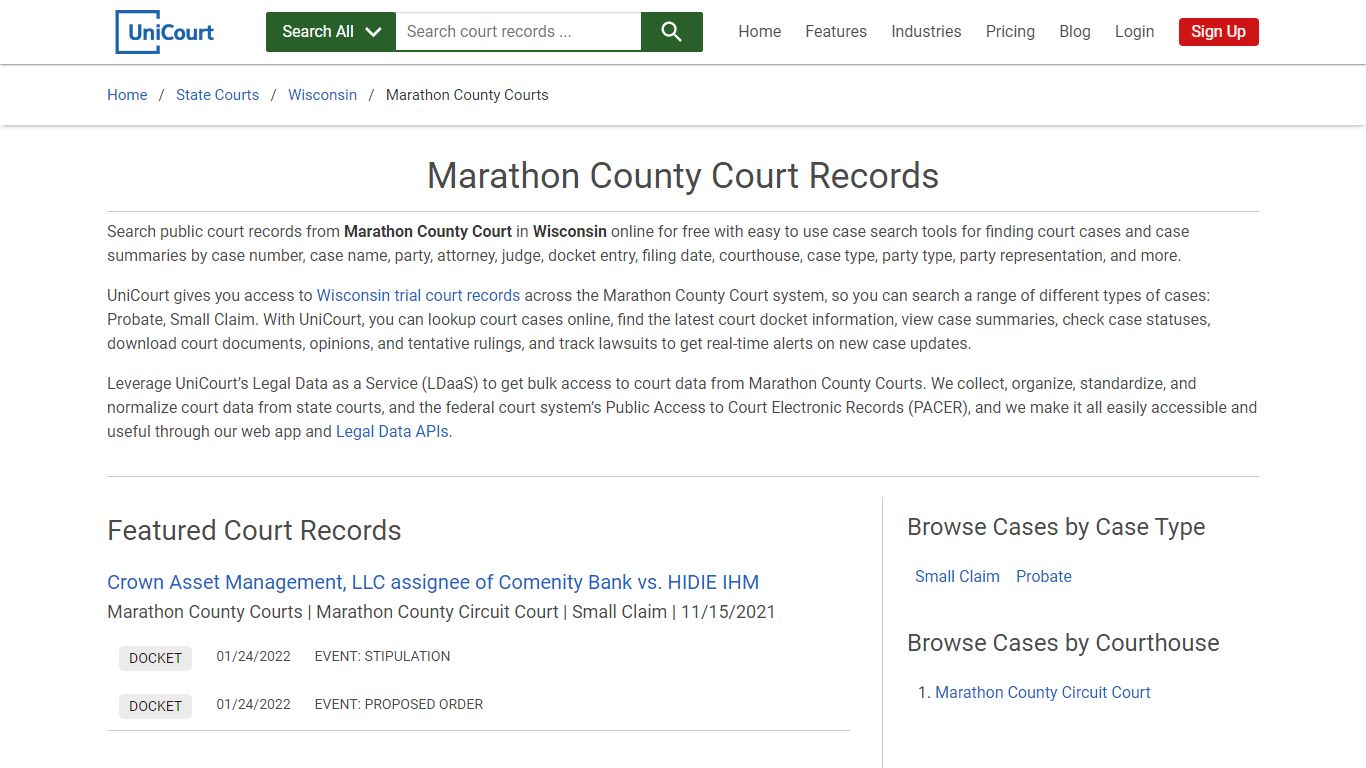Screen dimensions: 1366x768
Task: Go to State Courts breadcrumb
Action: coord(217,95)
